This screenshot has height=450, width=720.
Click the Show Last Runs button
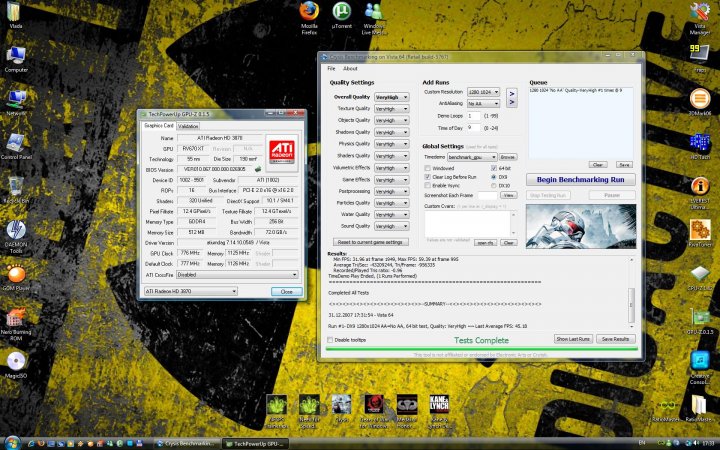tap(573, 339)
